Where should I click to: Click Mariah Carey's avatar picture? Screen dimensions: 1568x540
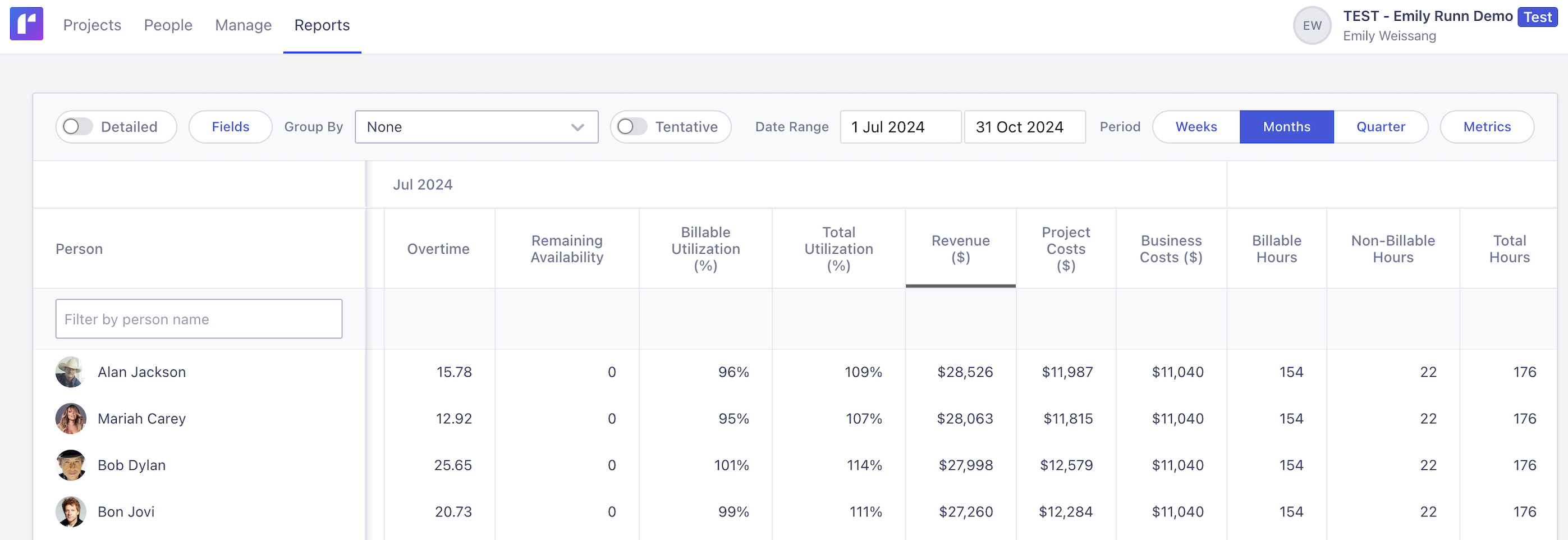tap(71, 419)
